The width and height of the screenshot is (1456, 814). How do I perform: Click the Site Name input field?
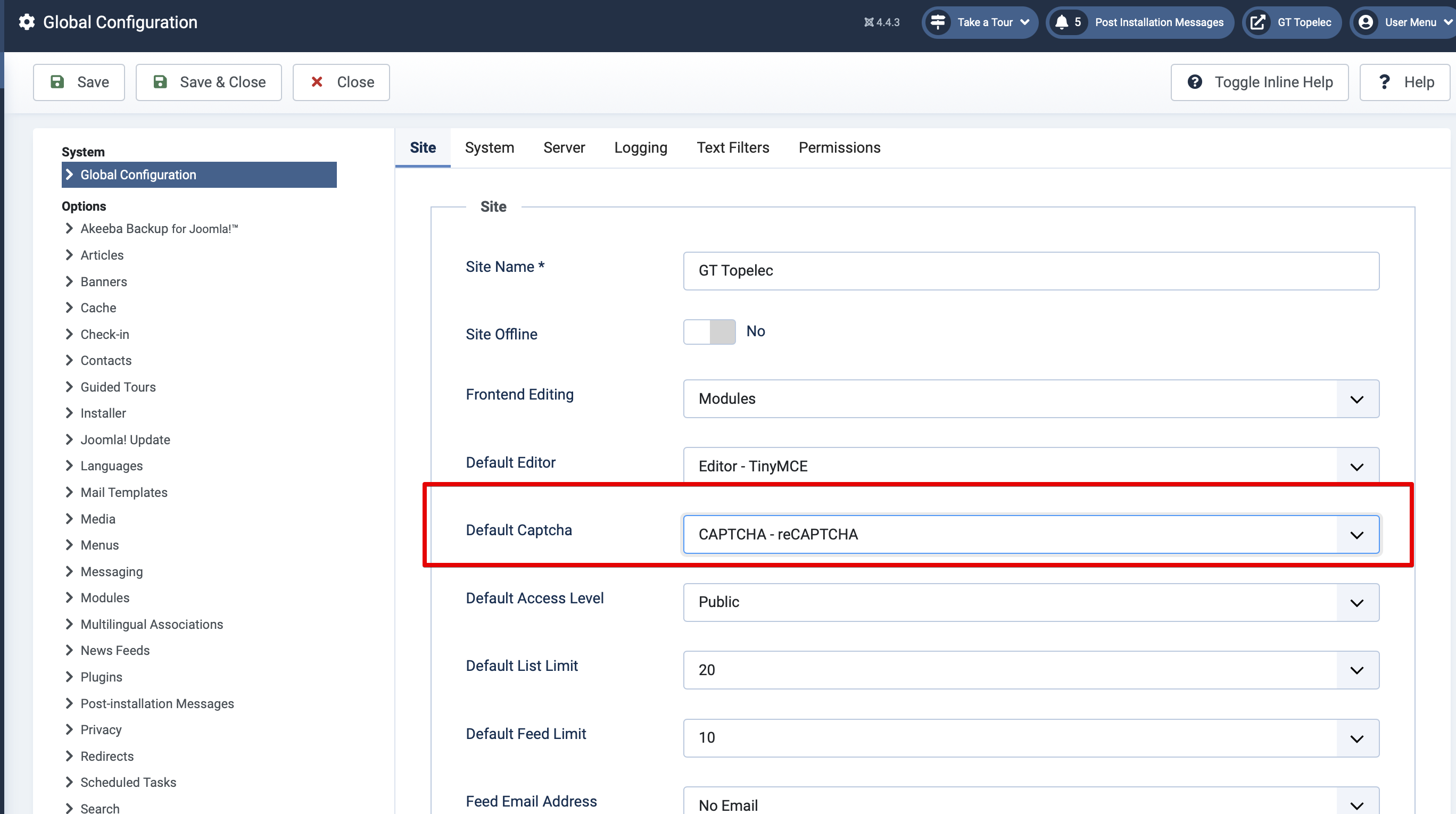pyautogui.click(x=1030, y=271)
